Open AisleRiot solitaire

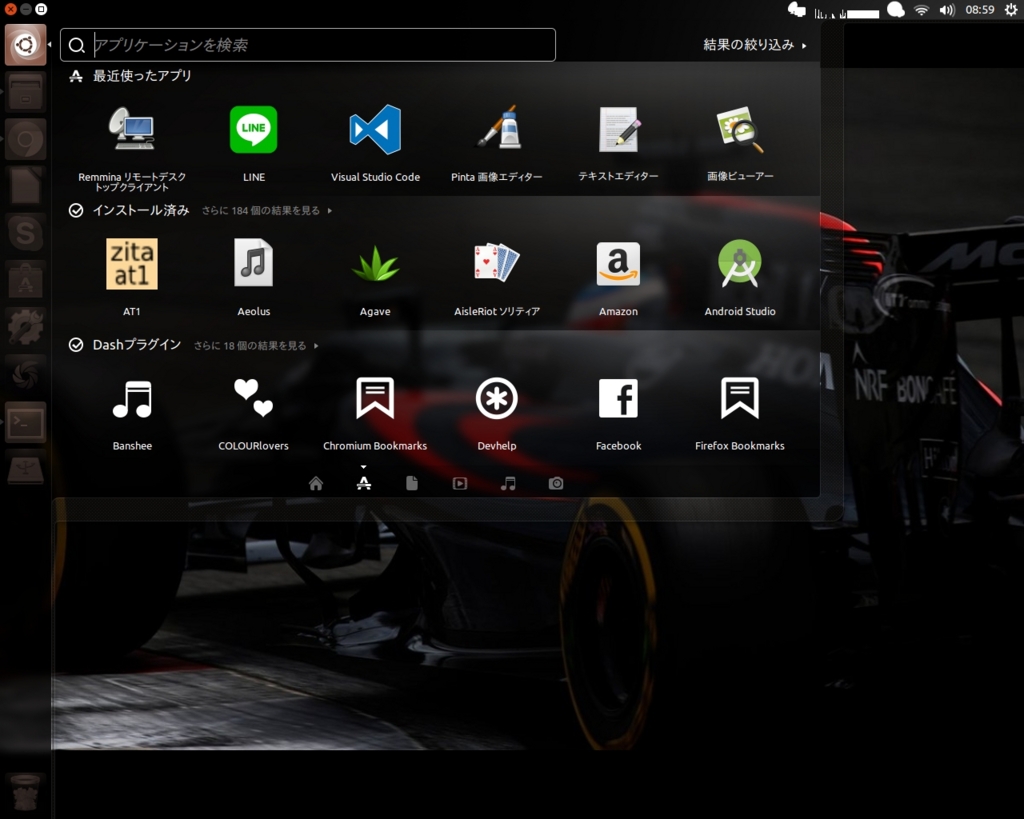(x=496, y=278)
